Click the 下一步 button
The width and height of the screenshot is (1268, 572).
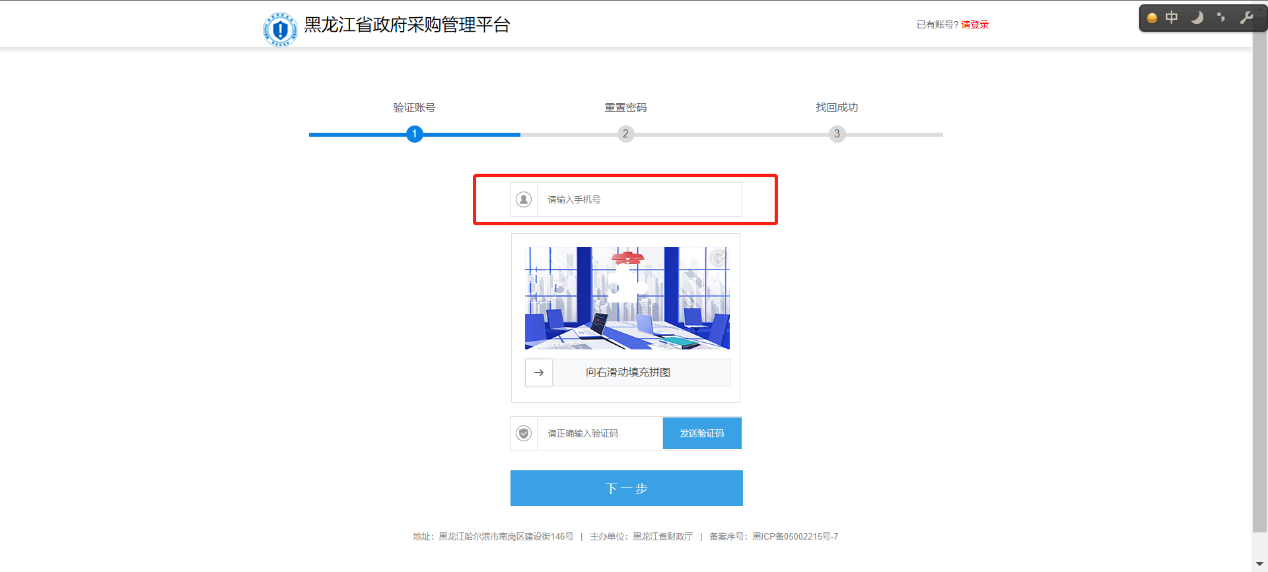click(x=626, y=488)
